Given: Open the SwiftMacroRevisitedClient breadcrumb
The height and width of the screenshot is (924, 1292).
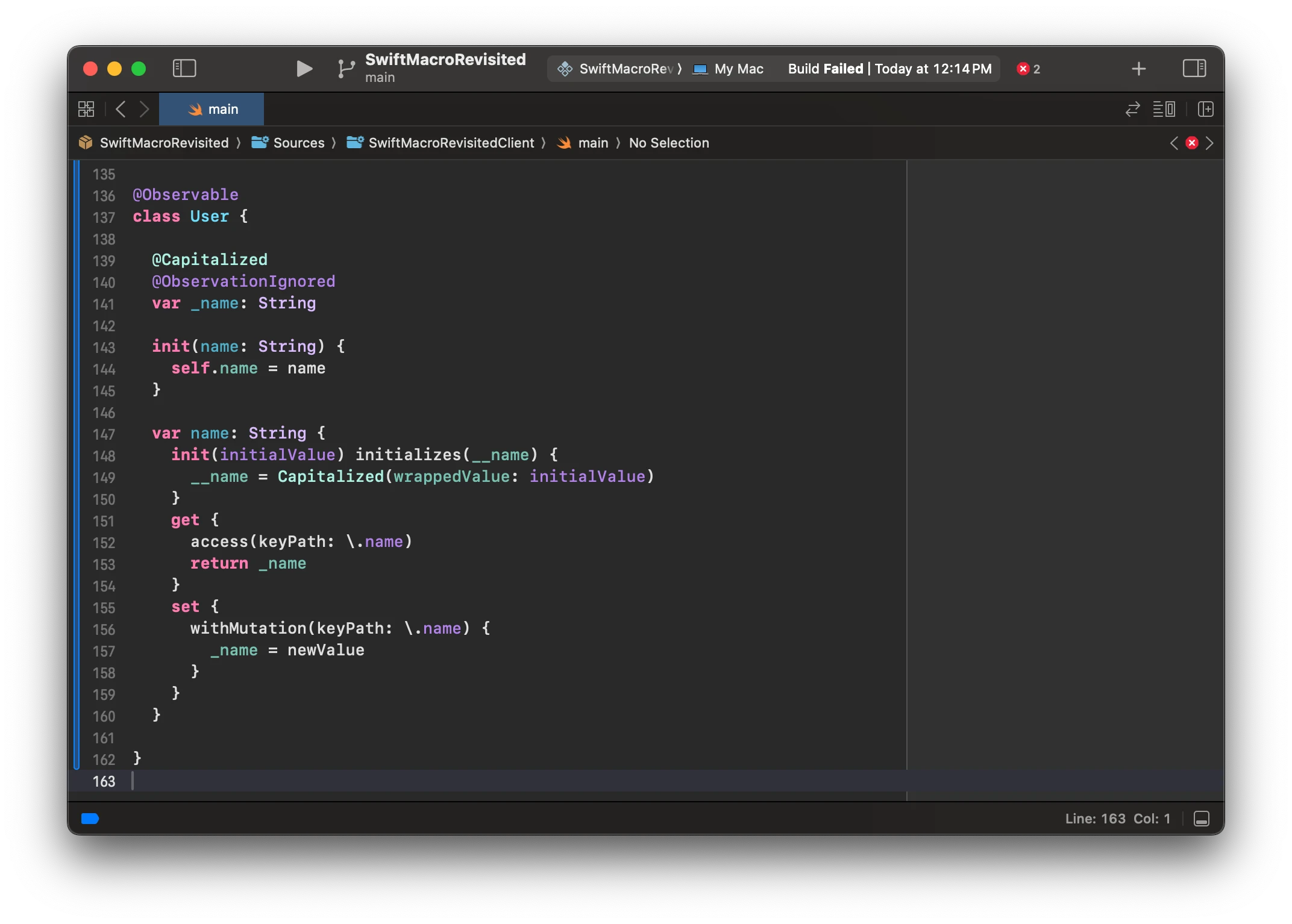Looking at the screenshot, I should pos(441,143).
